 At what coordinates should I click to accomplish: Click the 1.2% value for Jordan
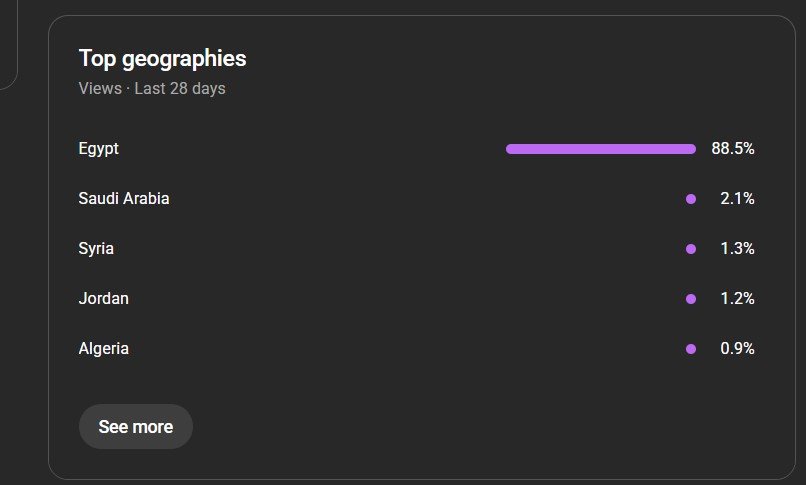(737, 299)
